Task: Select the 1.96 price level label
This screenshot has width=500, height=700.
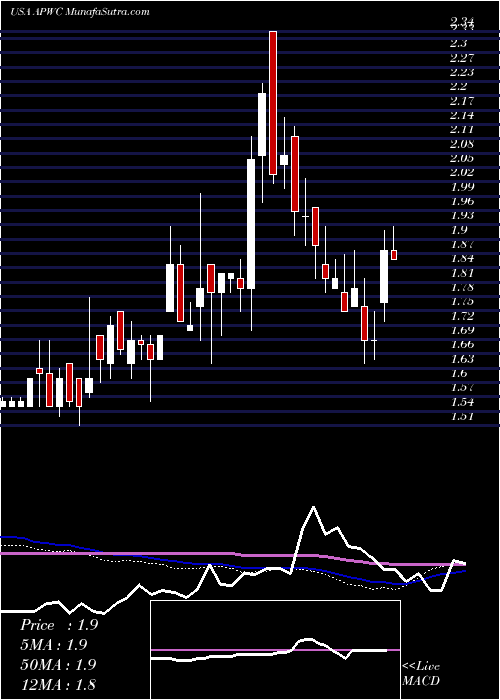Action: coord(462,201)
